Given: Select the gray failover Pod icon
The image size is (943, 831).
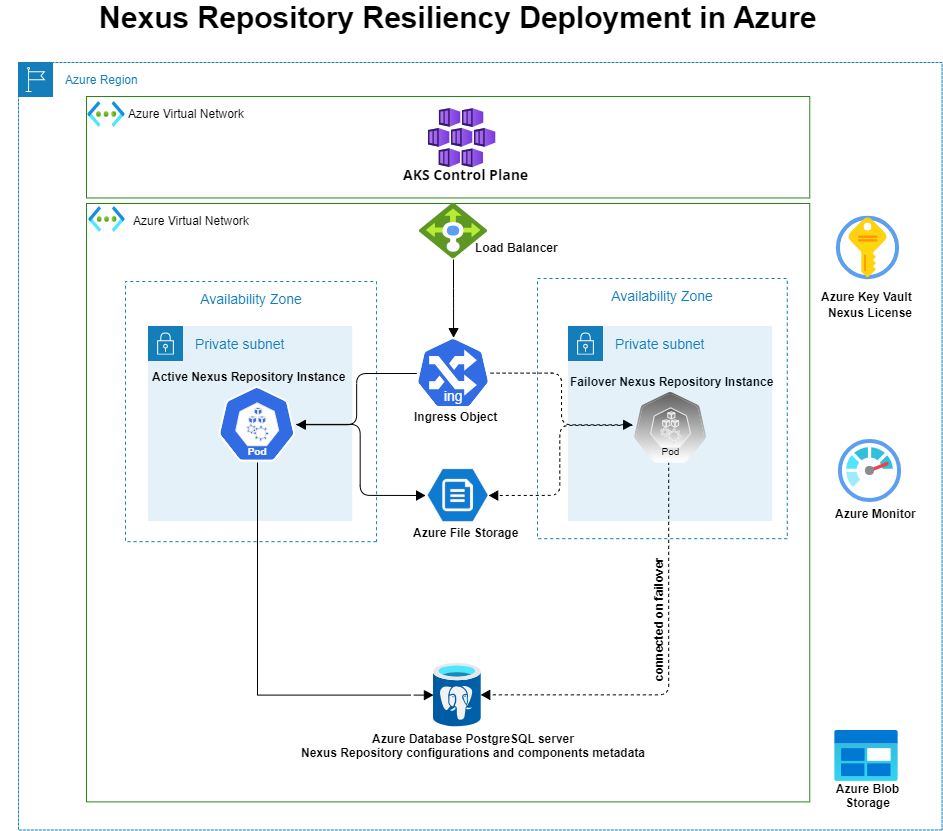Looking at the screenshot, I should 670,427.
